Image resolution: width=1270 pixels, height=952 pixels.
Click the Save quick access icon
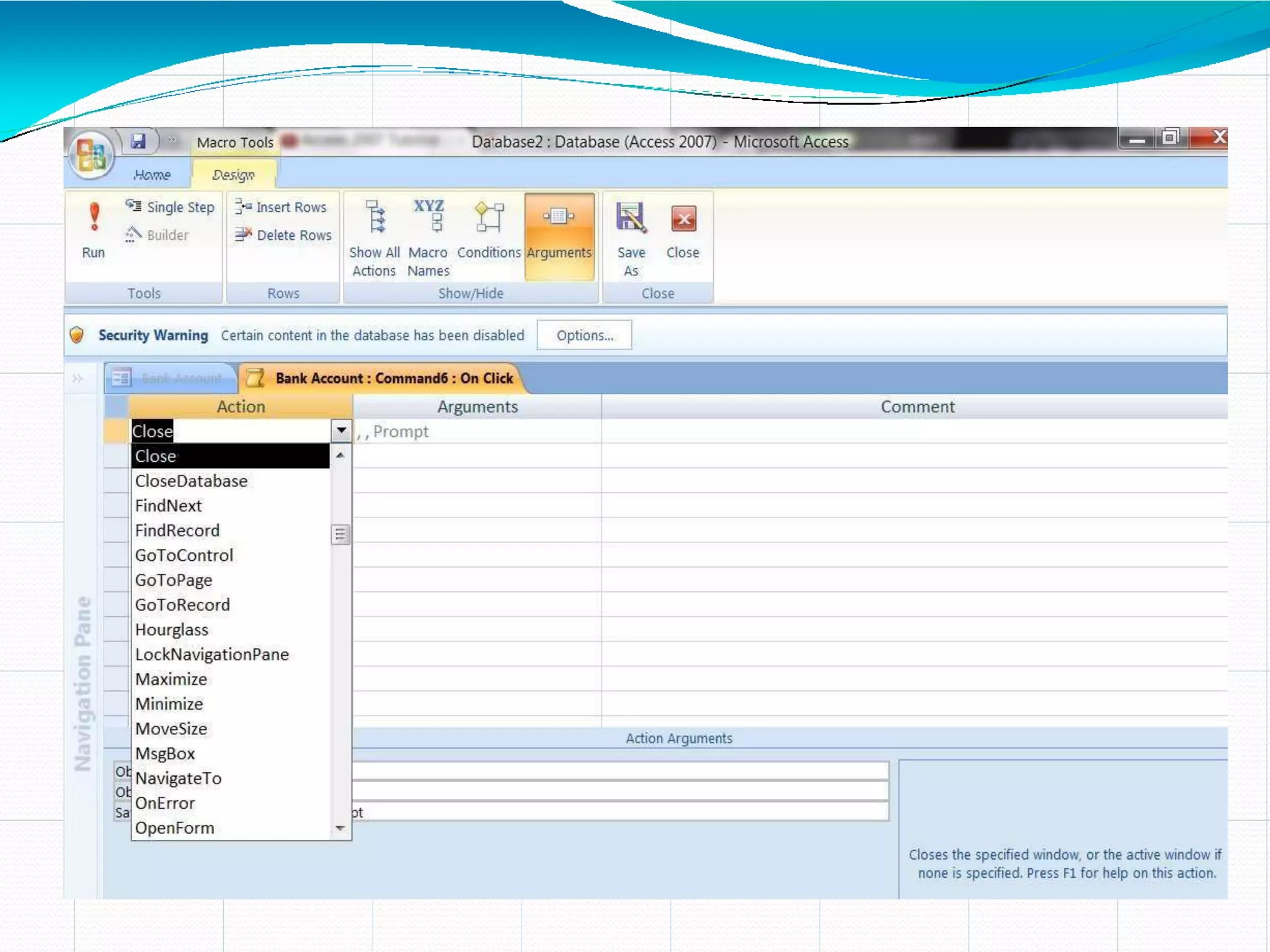138,141
